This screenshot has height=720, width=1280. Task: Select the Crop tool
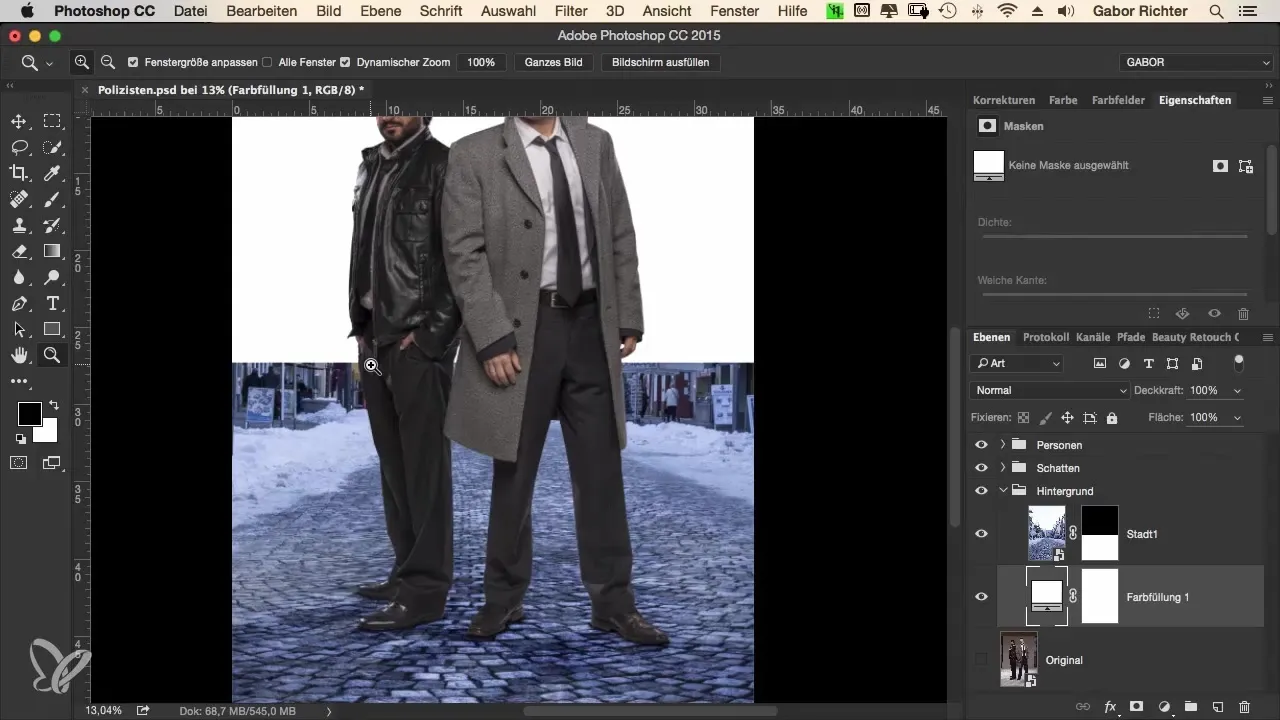19,173
